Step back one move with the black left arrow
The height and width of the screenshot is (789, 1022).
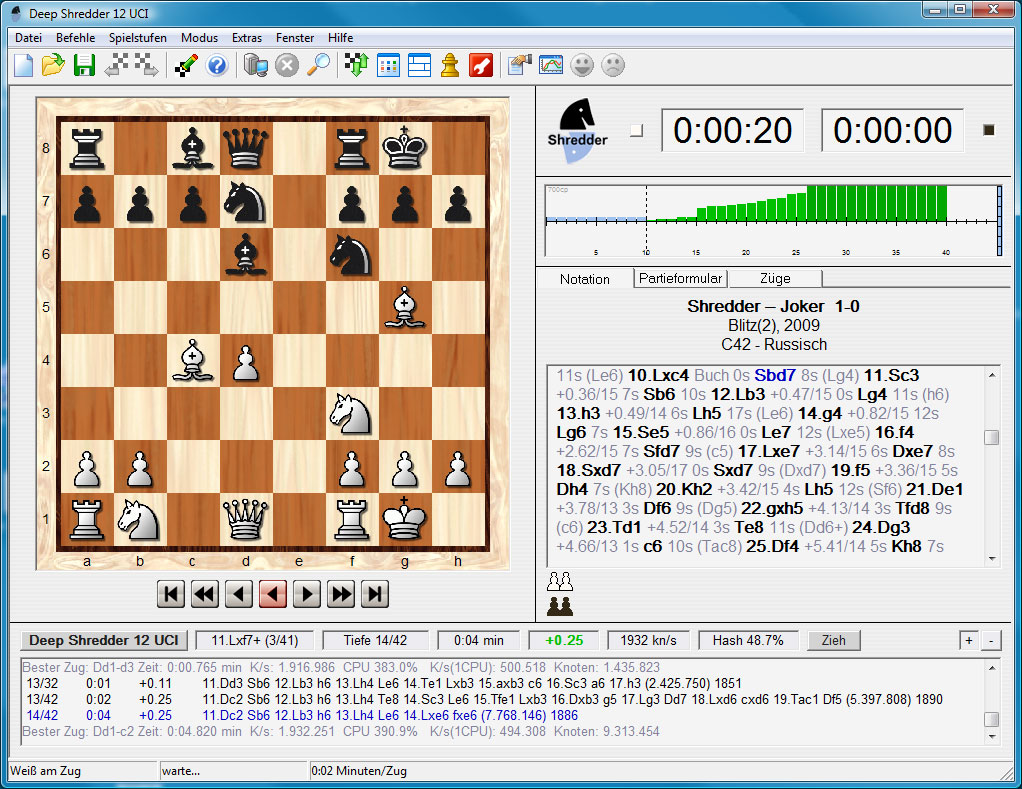239,594
